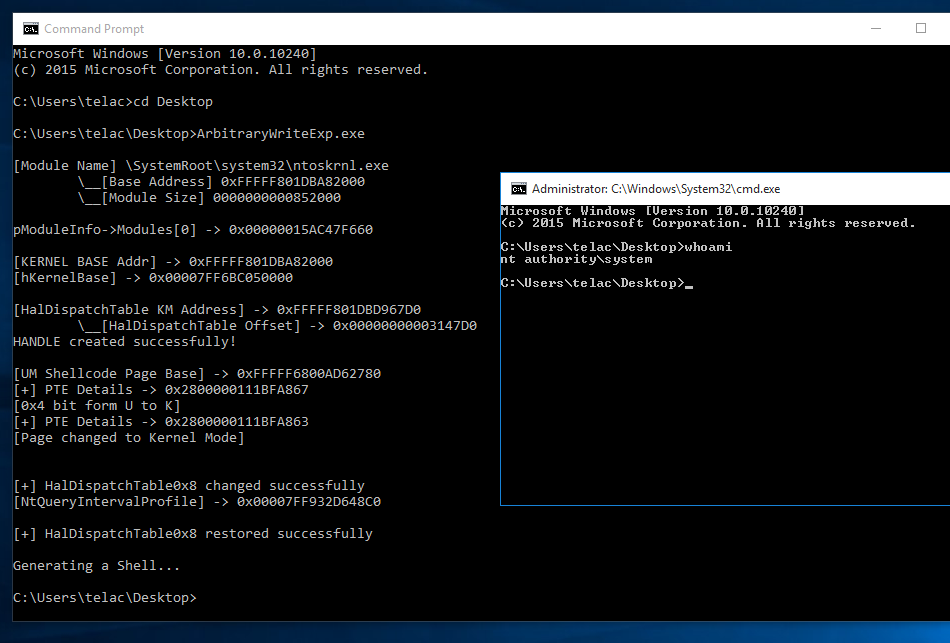The height and width of the screenshot is (643, 950).
Task: Click the prompt cursor in Administrator cmd window
Action: (689, 286)
